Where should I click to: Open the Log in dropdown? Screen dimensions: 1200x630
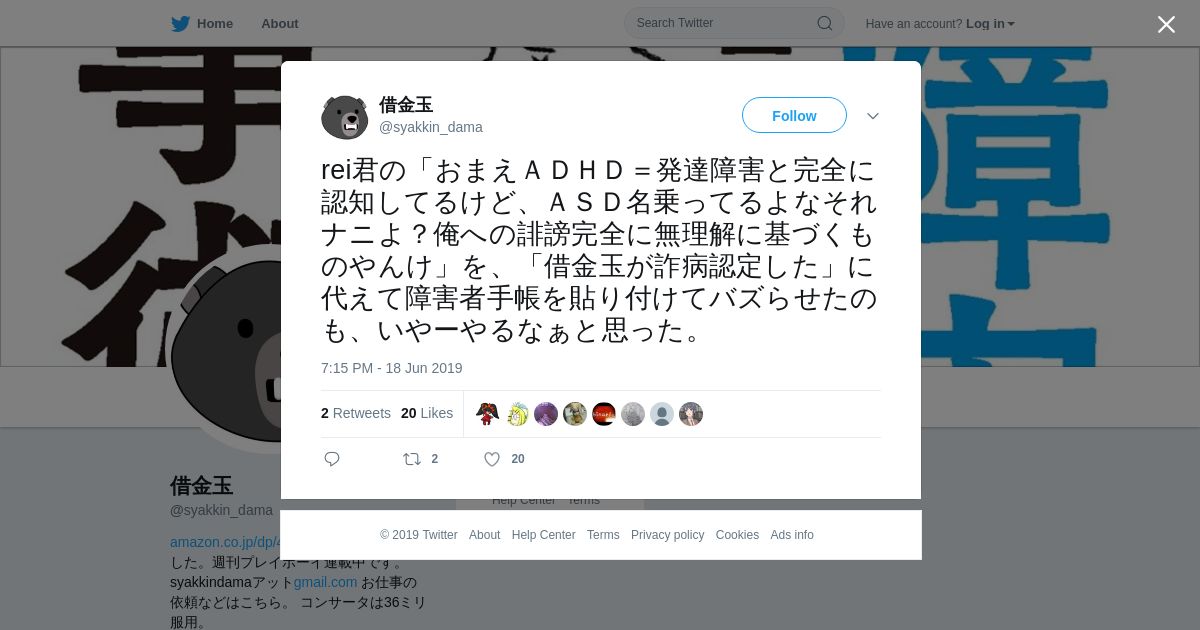(990, 23)
